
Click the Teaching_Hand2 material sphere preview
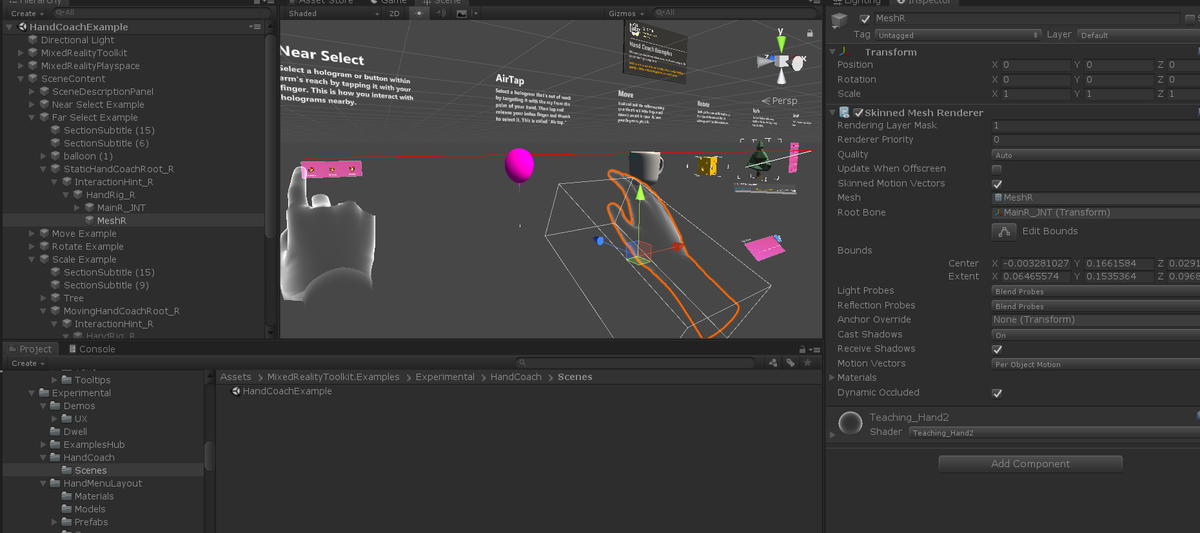pyautogui.click(x=850, y=424)
